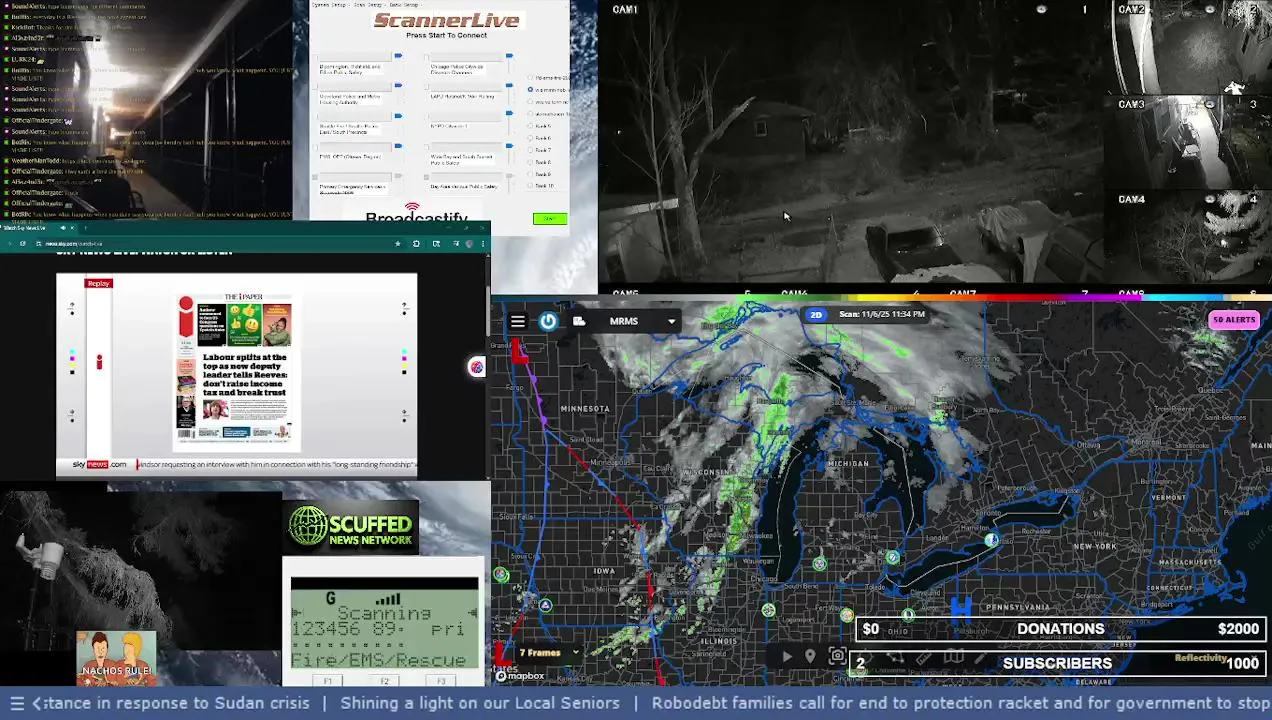Click the 'Scan: 11/6/25 11:34 PM' timestamp

click(x=882, y=314)
